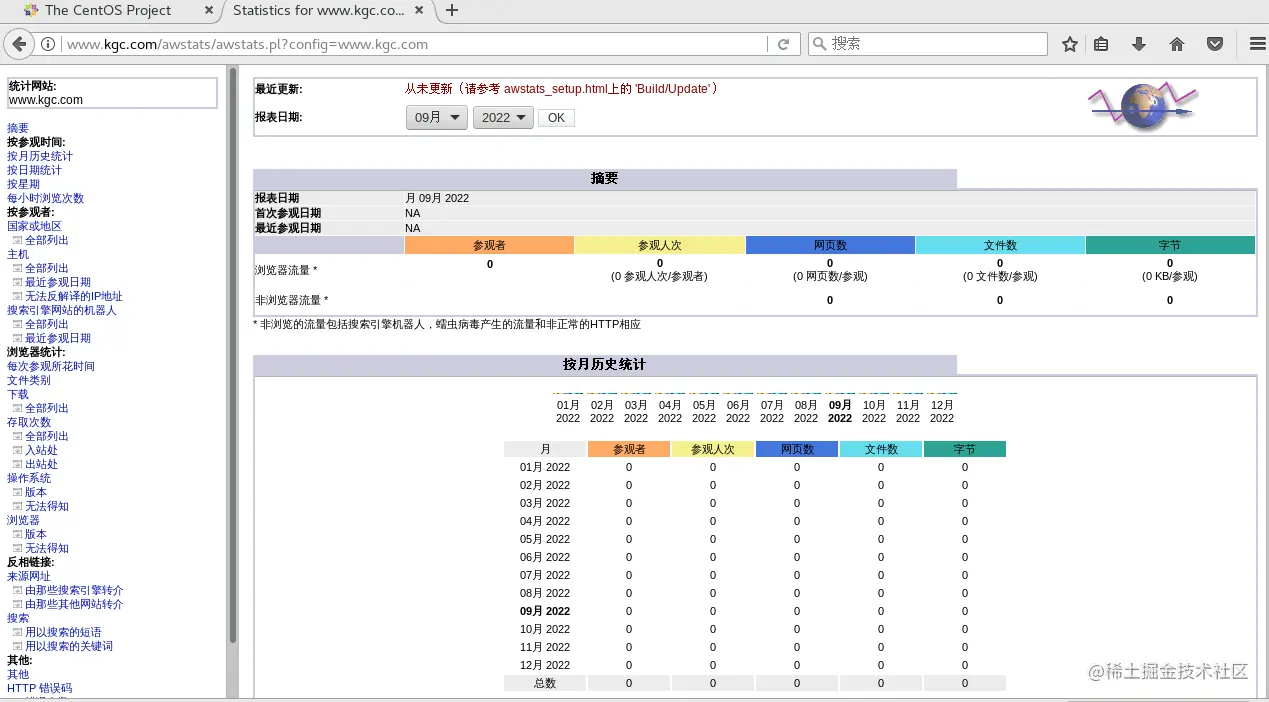Reload the AWStats statistics page

(x=783, y=44)
